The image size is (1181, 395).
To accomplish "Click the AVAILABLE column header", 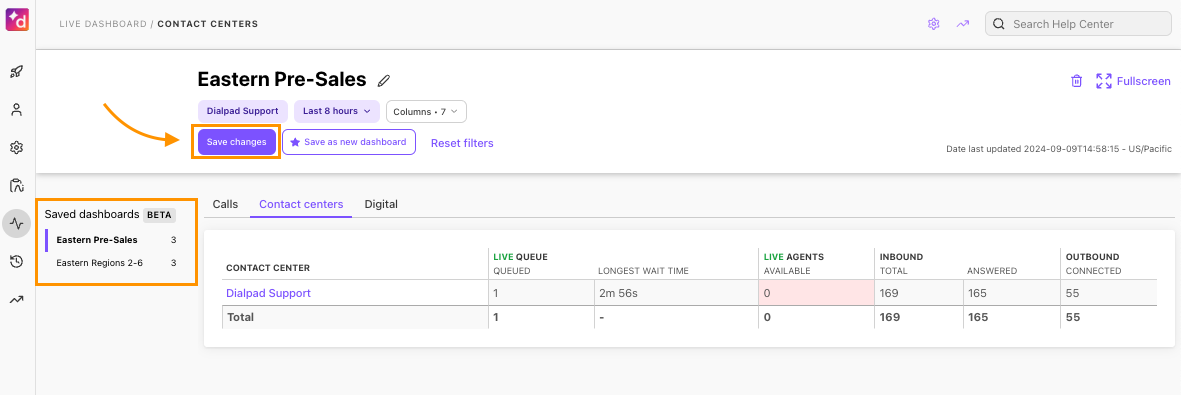I will pyautogui.click(x=786, y=270).
